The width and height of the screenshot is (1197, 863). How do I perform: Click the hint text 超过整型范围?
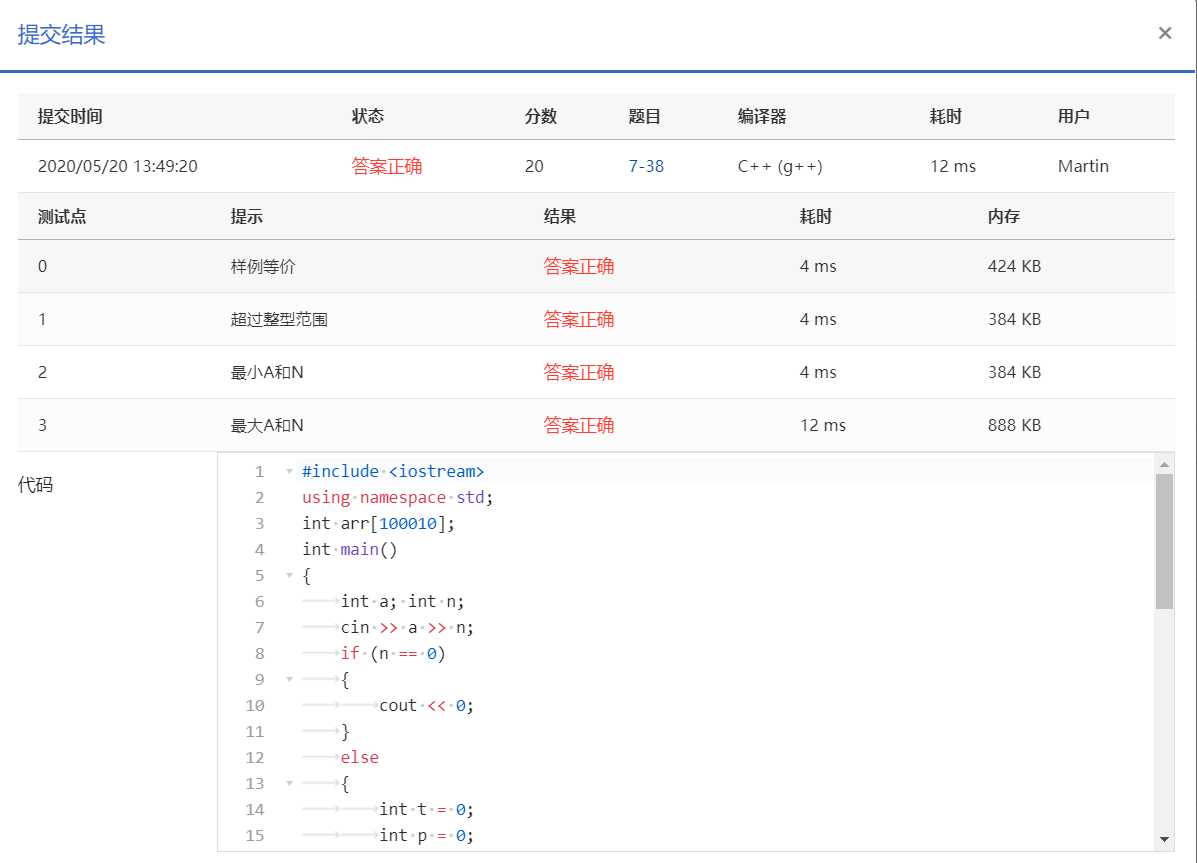pyautogui.click(x=279, y=319)
